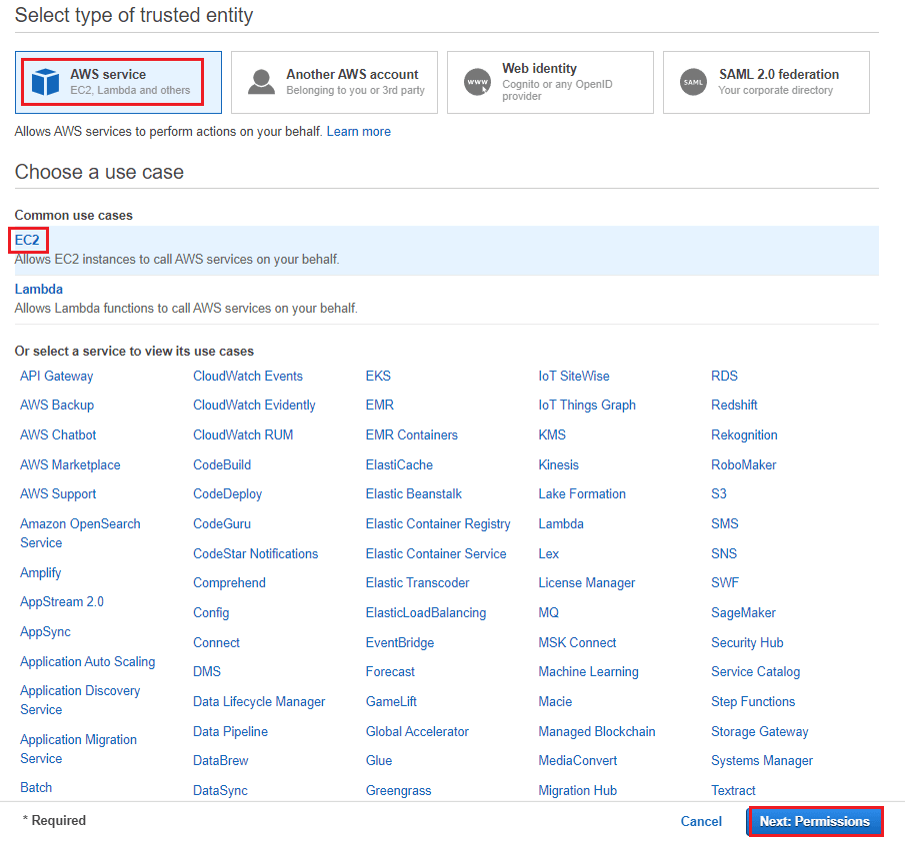
Task: Open the Learn more link
Action: 358,131
